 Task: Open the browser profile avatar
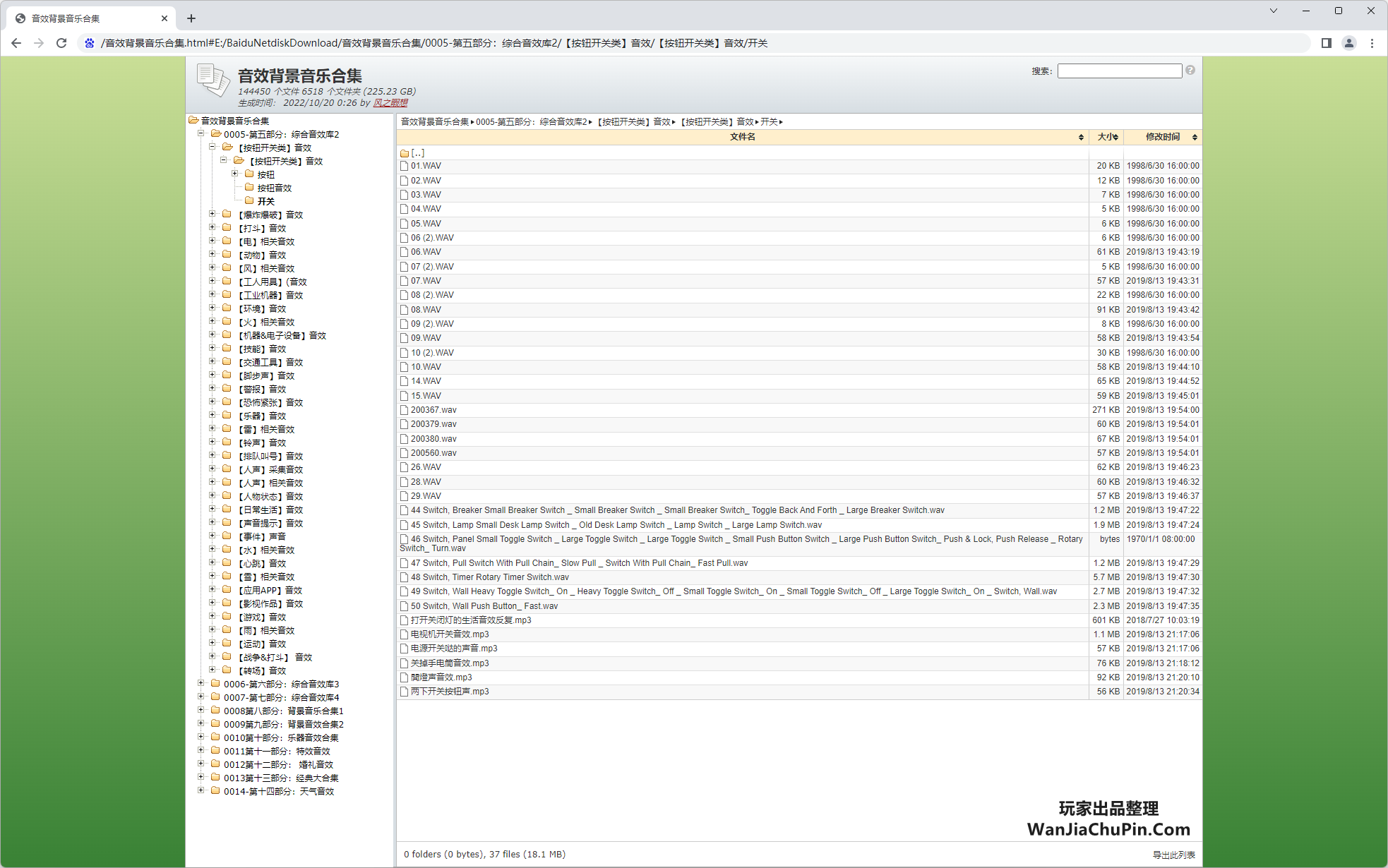1348,43
